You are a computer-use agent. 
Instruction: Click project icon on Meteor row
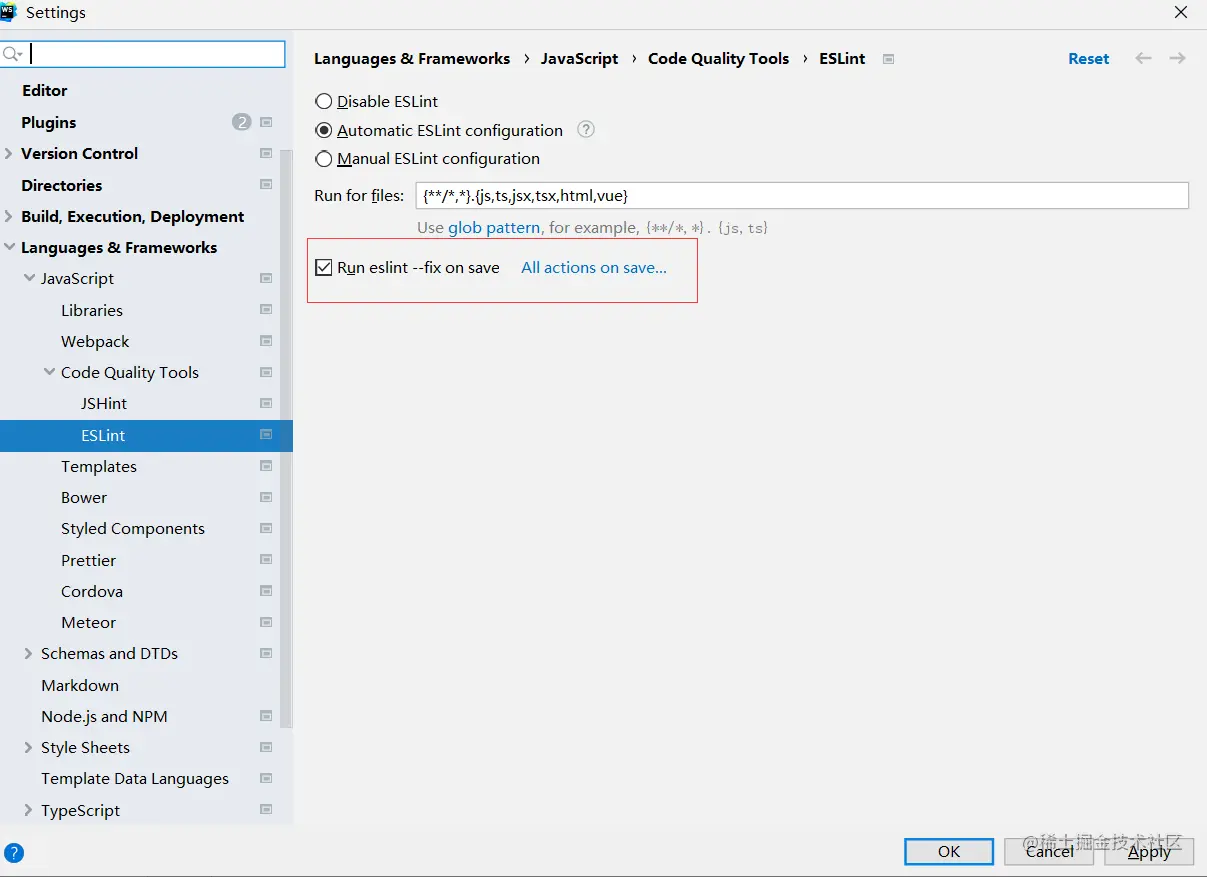point(266,622)
